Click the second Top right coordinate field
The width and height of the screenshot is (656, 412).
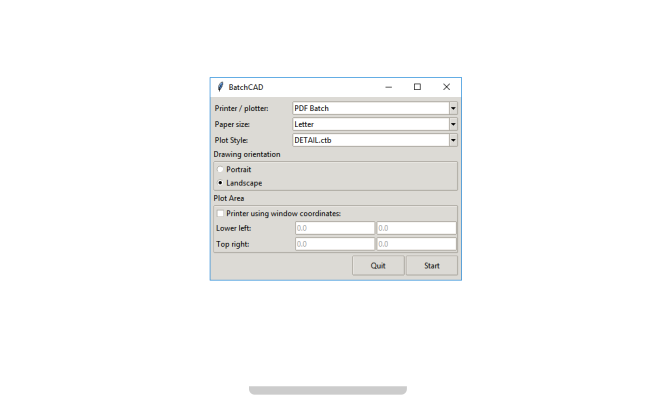416,244
